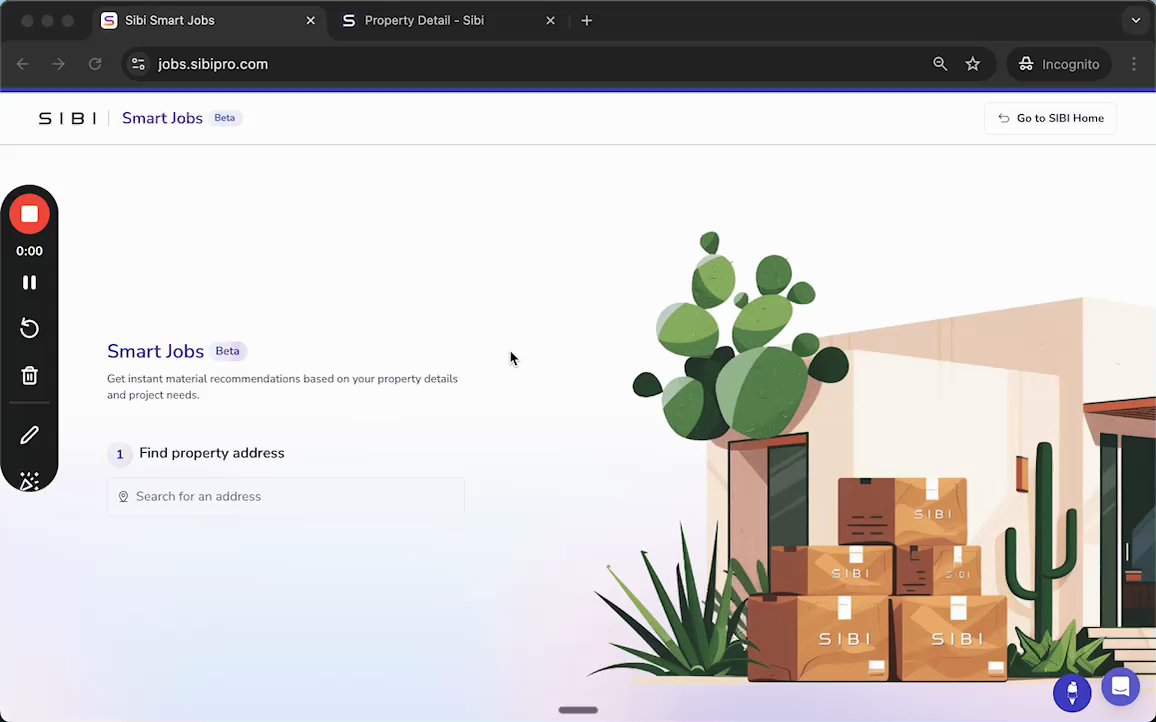The width and height of the screenshot is (1156, 722).
Task: Click the Smart Jobs heading in main content
Action: click(156, 351)
